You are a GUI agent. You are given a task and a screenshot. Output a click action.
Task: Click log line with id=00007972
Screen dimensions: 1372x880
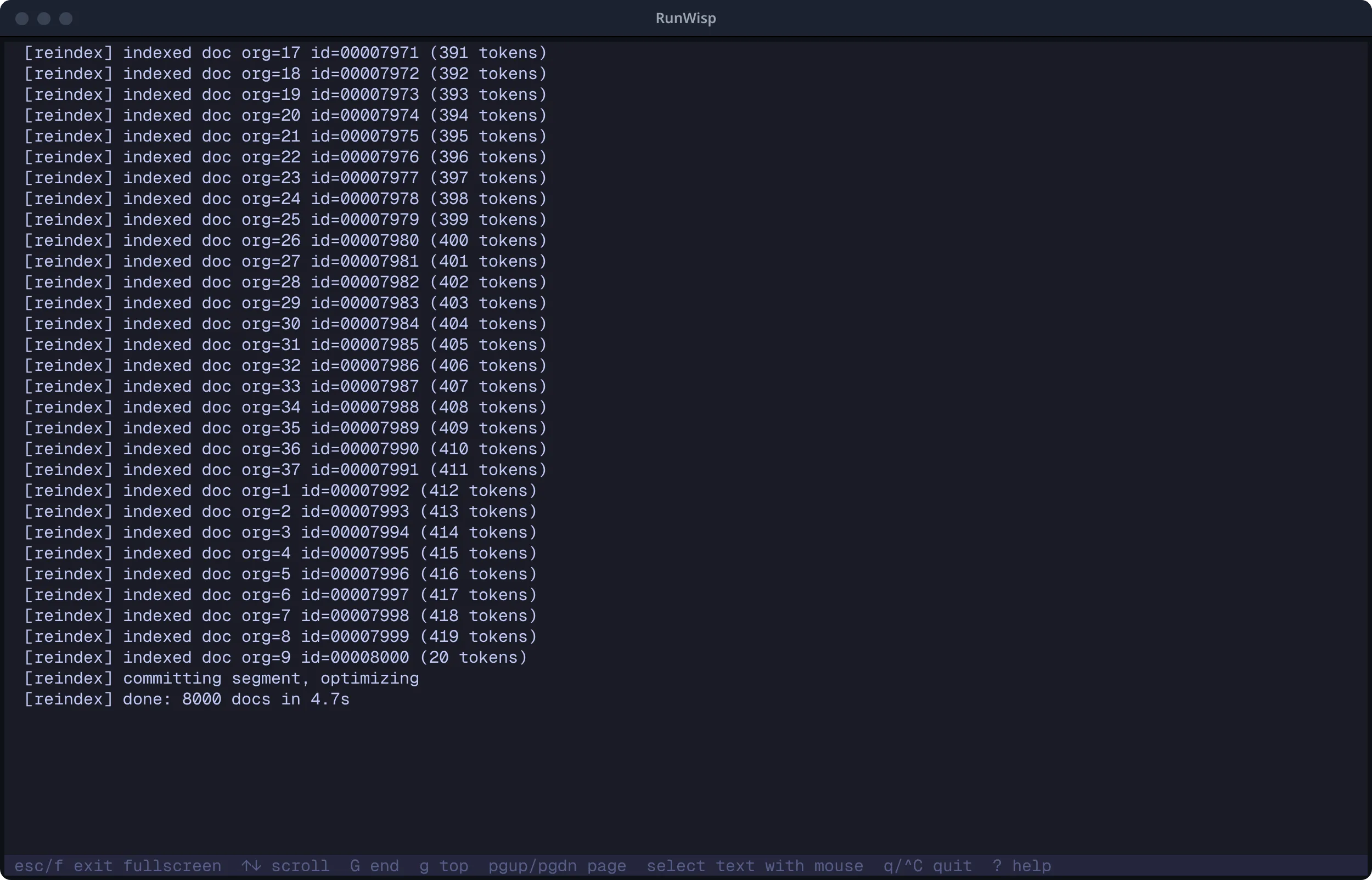pyautogui.click(x=286, y=74)
